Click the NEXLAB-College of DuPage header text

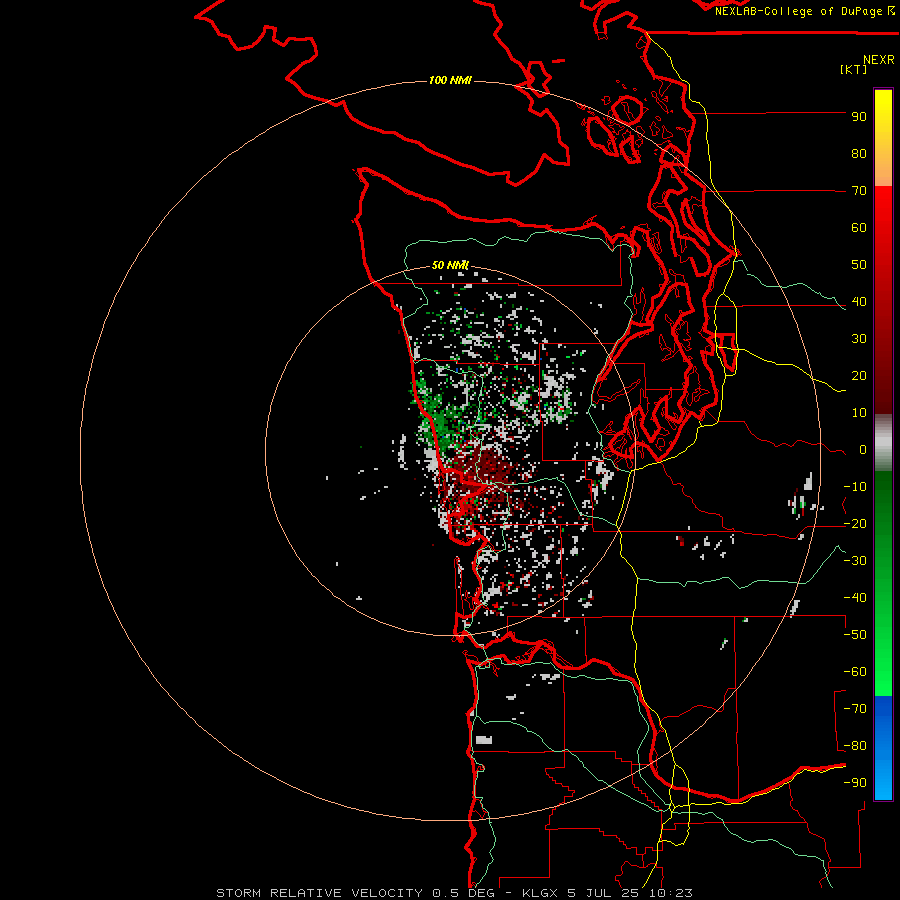point(804,11)
